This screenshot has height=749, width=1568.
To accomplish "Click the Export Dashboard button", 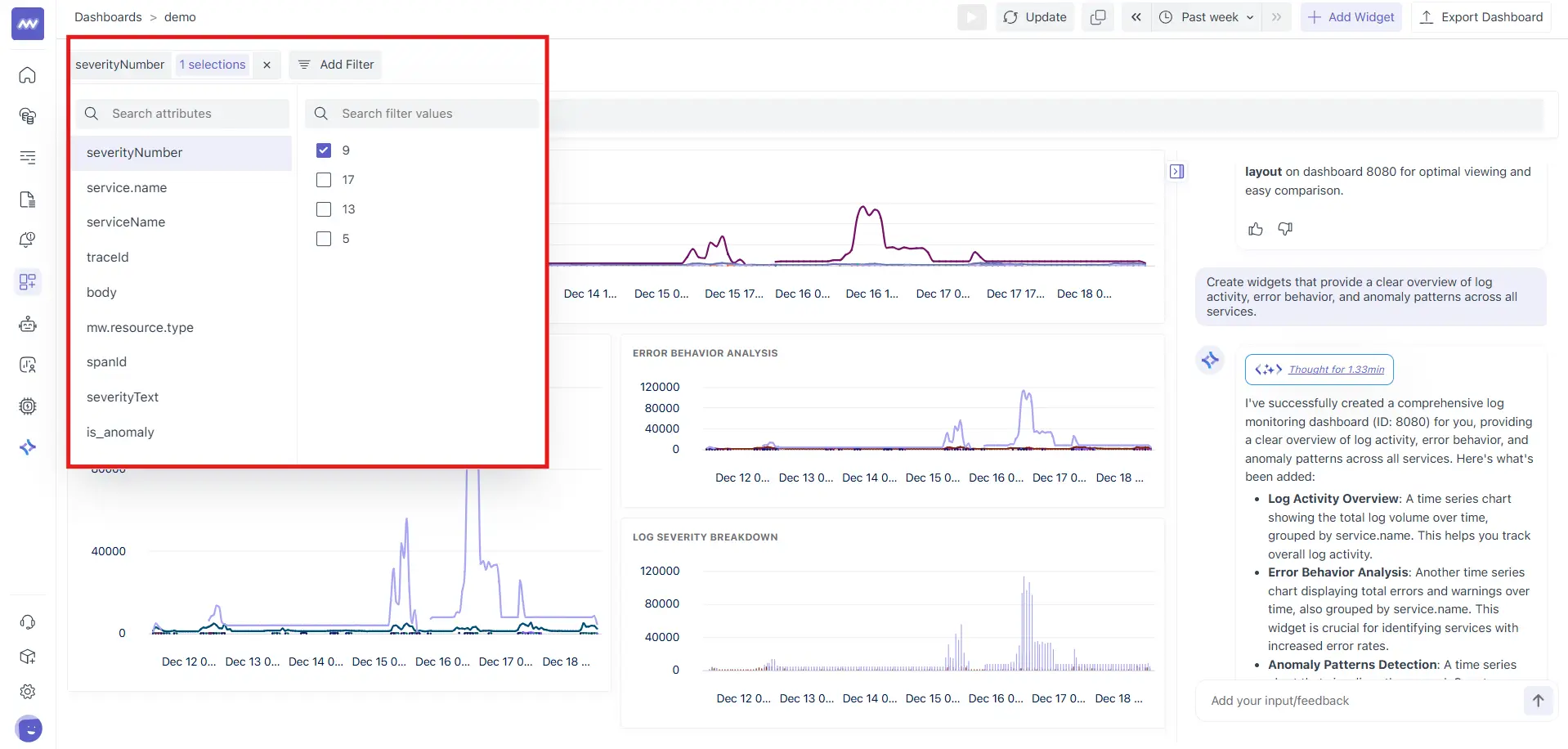I will (1481, 17).
